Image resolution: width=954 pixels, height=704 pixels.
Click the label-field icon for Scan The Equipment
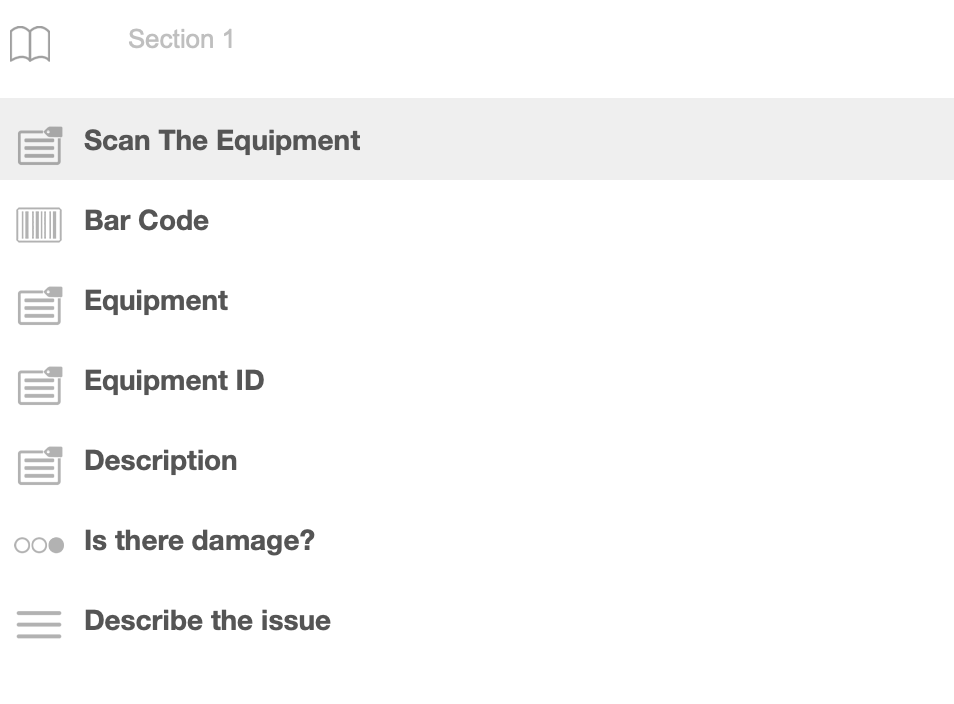[x=40, y=146]
